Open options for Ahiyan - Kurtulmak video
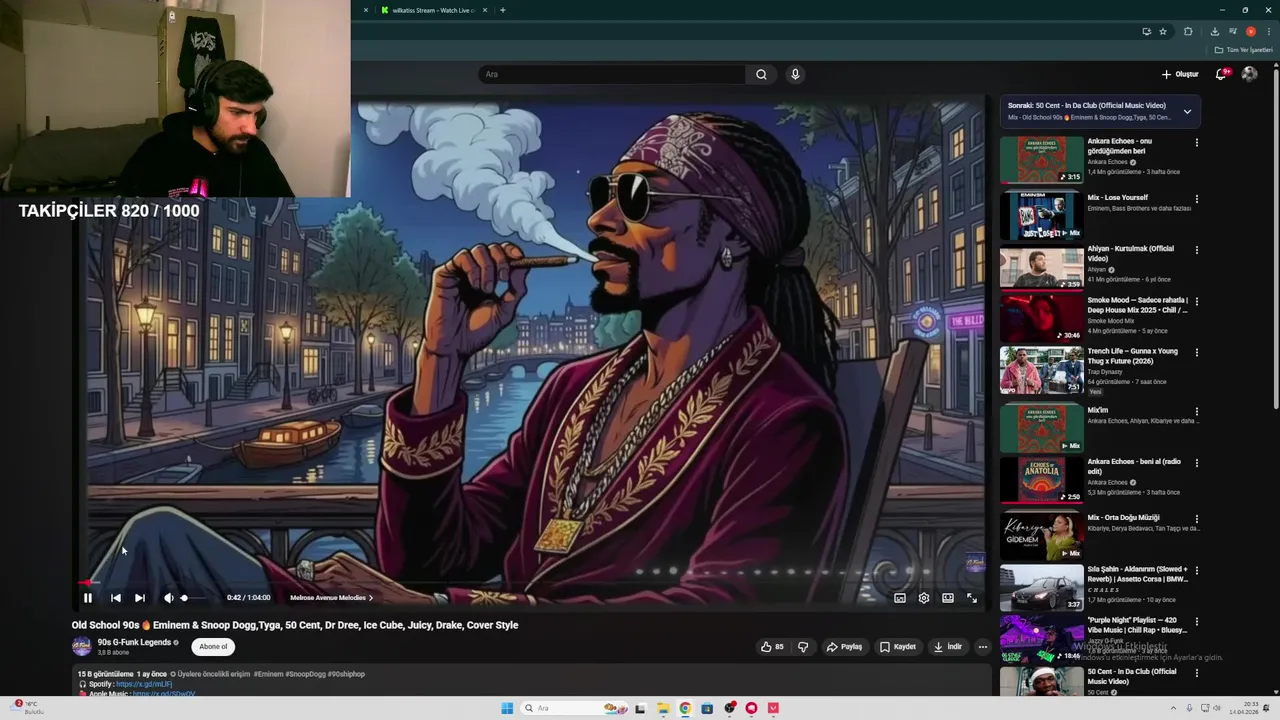This screenshot has width=1280, height=720. [x=1197, y=250]
